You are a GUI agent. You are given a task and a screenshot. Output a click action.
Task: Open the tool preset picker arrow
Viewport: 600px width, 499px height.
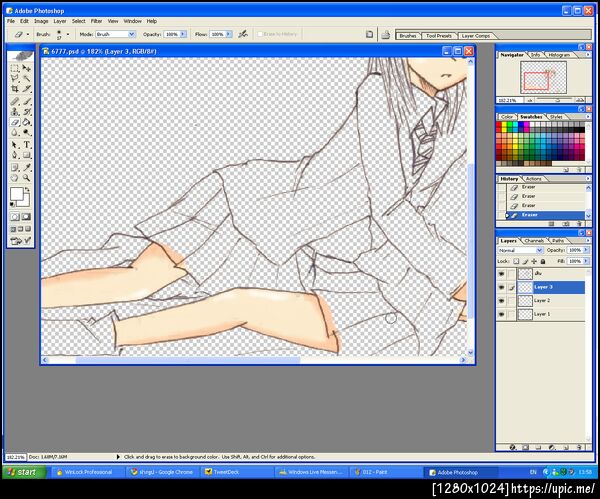point(28,34)
